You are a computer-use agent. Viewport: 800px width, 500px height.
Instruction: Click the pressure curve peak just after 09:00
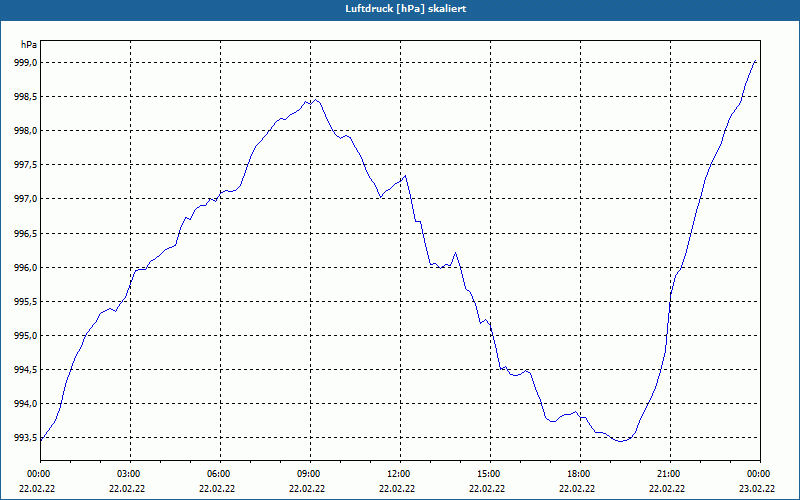(x=316, y=99)
